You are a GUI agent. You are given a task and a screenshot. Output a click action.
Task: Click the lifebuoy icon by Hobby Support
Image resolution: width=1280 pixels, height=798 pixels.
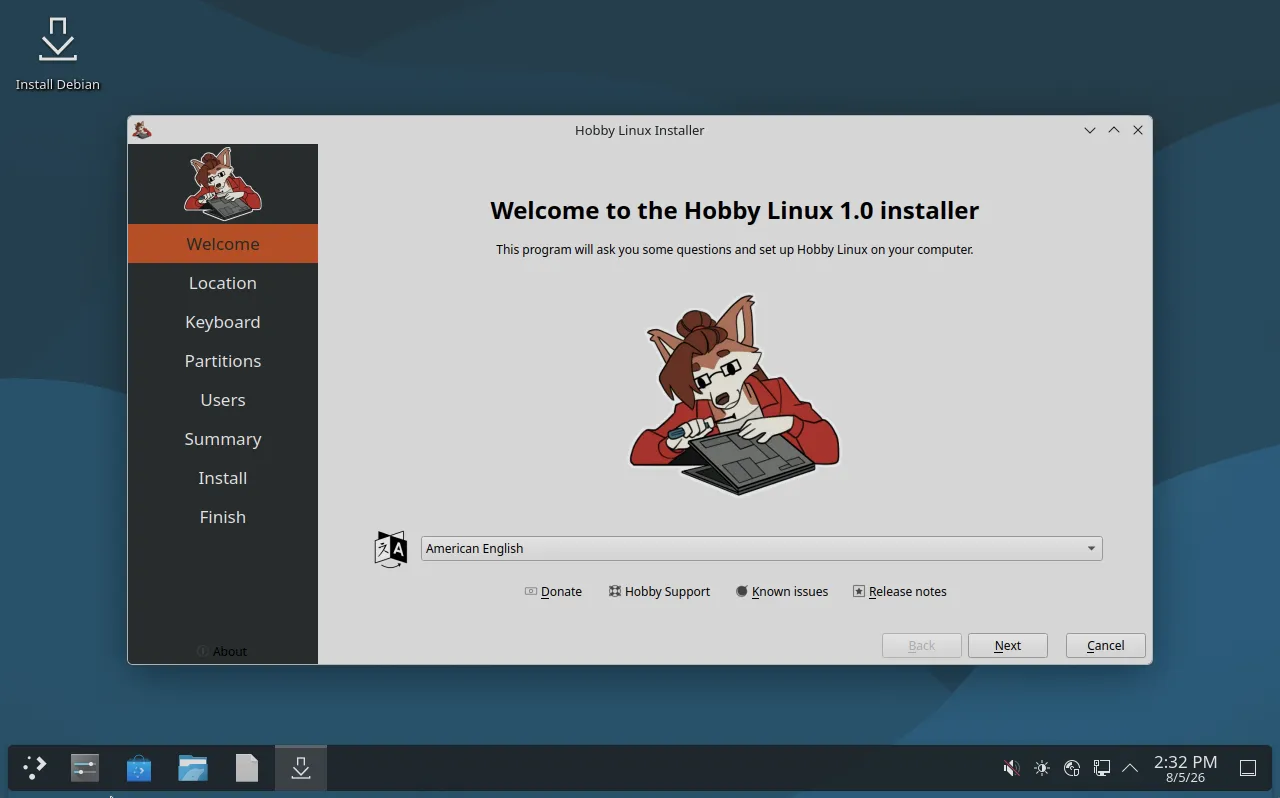(x=615, y=591)
